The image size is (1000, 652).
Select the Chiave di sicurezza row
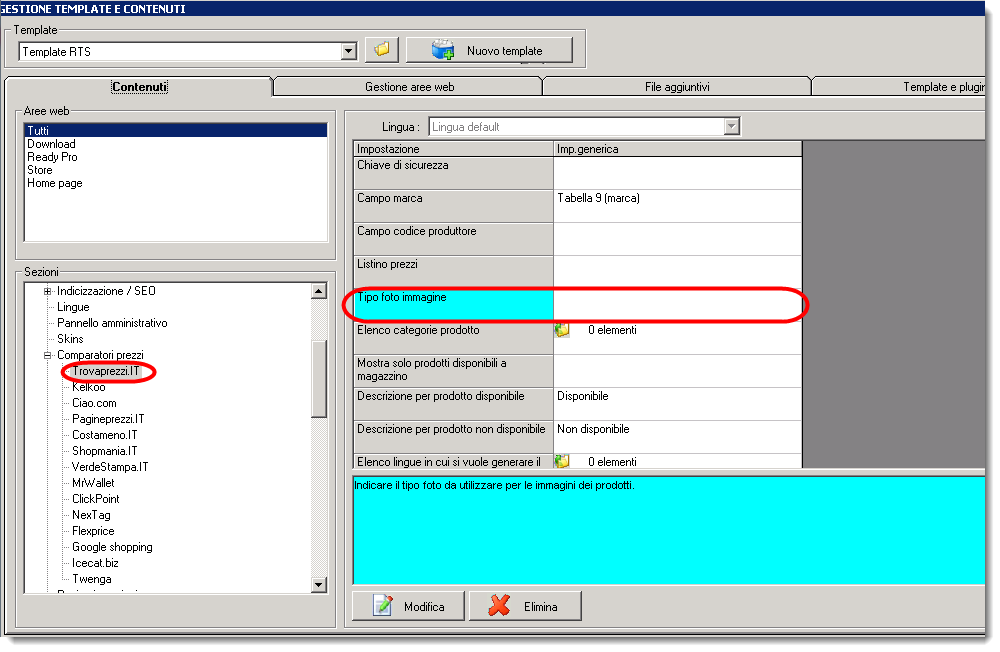577,173
